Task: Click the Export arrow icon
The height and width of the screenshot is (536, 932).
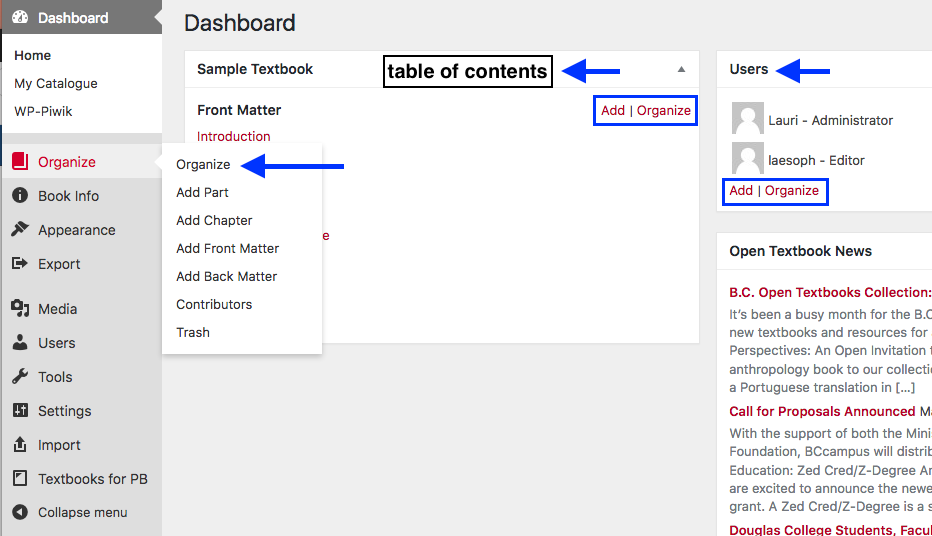Action: click(20, 263)
